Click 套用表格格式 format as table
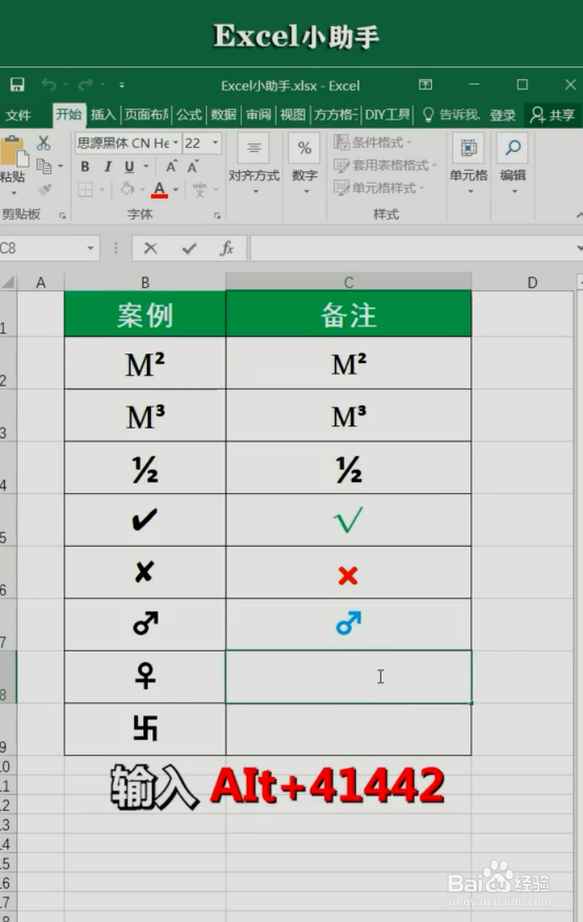Viewport: 583px width, 922px height. point(386,165)
